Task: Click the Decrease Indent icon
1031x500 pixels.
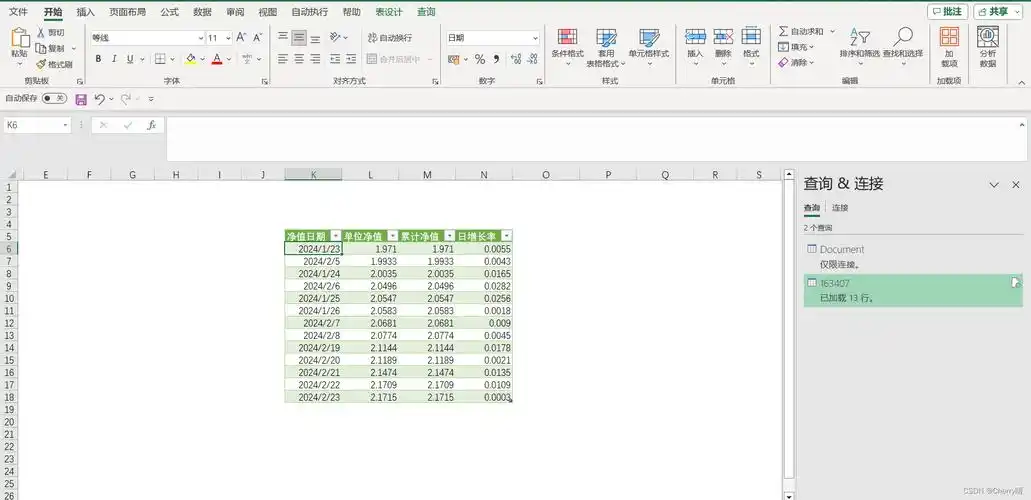Action: point(335,59)
